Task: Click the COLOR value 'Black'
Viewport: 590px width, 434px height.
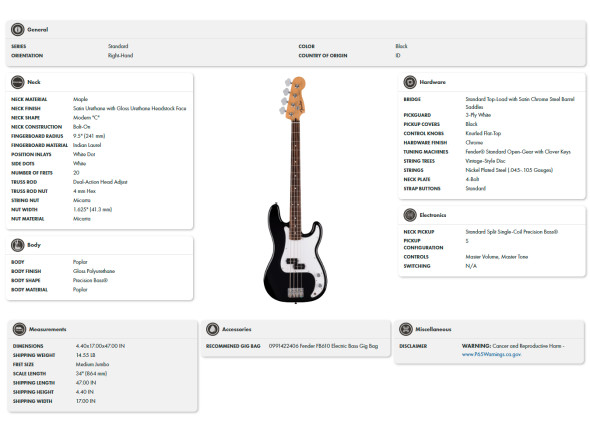Action: (x=401, y=46)
